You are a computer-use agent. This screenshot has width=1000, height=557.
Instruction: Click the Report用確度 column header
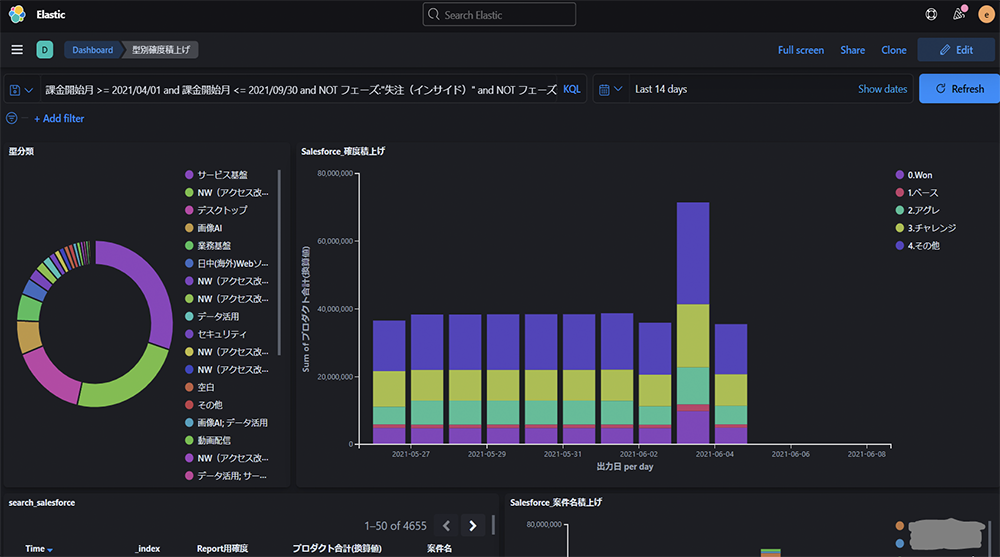pyautogui.click(x=223, y=549)
